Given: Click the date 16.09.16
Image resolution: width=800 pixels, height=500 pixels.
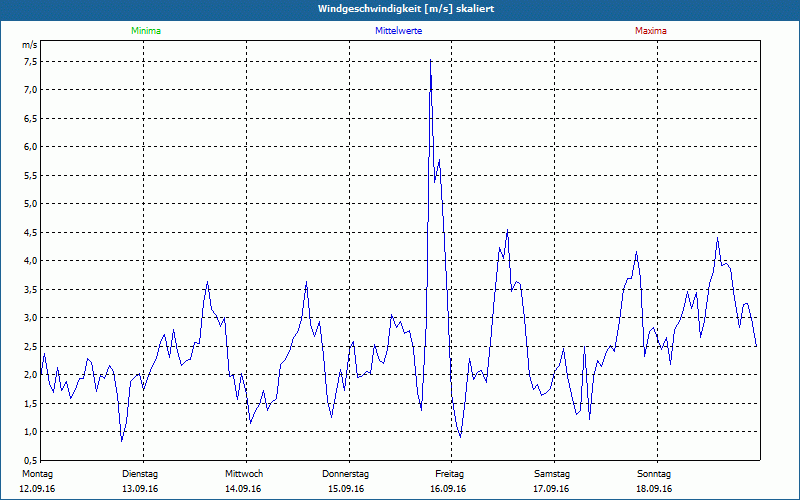Looking at the screenshot, I should pos(448,489).
